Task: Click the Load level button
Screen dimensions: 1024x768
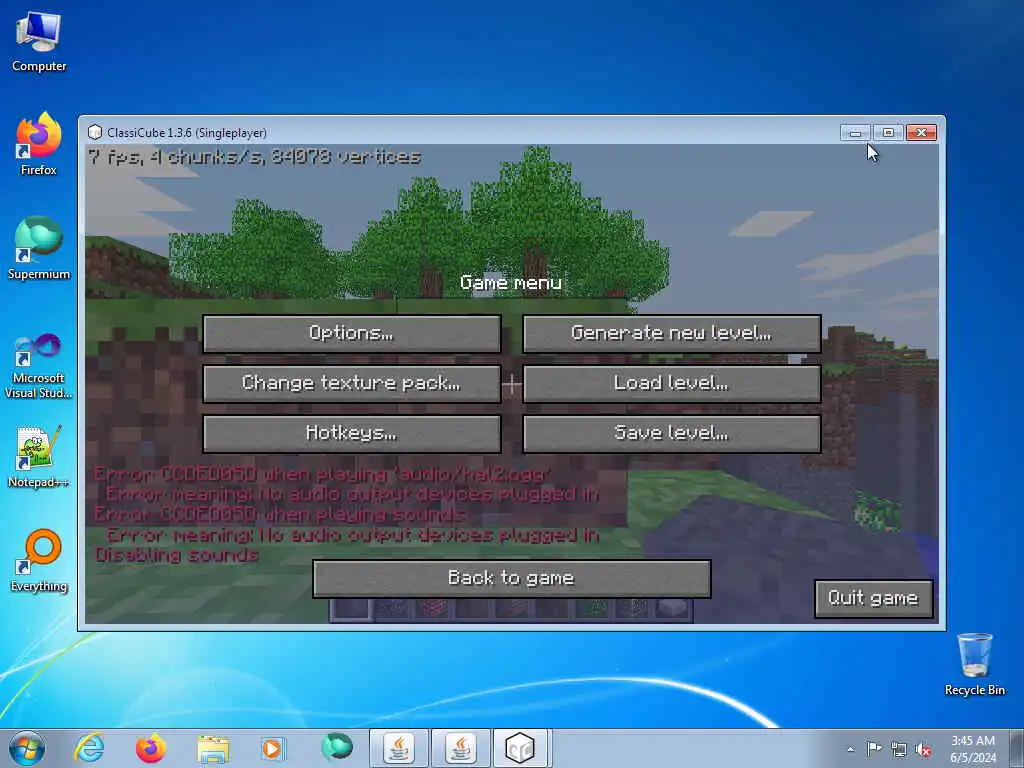Action: tap(671, 383)
